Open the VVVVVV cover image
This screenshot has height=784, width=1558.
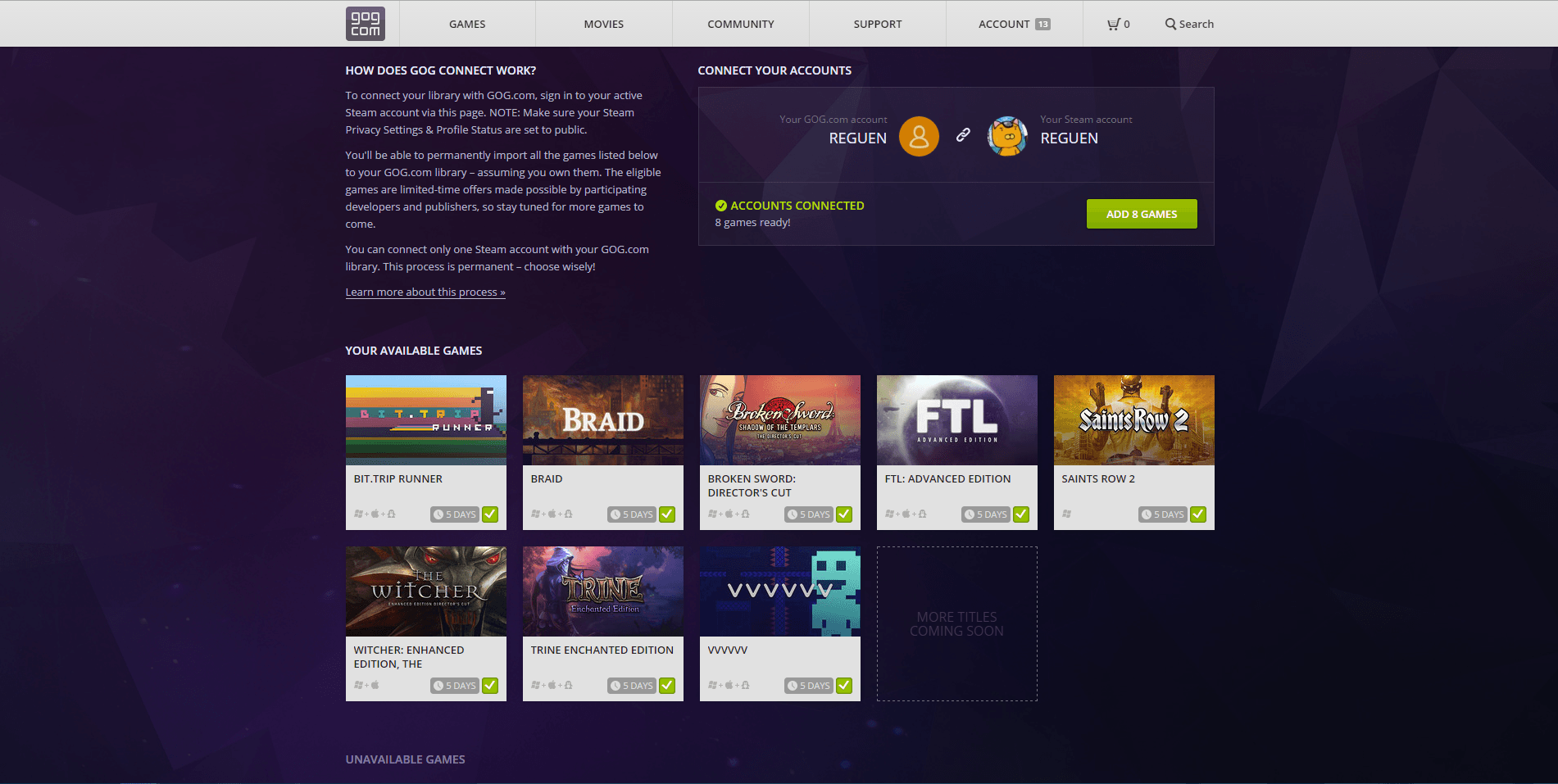(780, 591)
